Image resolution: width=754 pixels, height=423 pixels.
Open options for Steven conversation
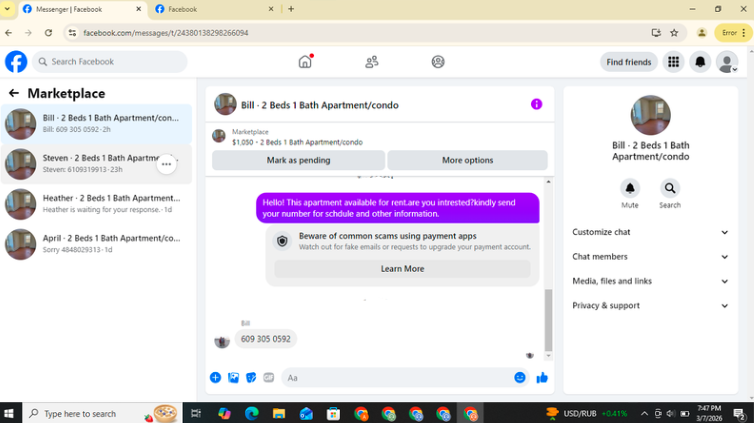click(166, 164)
